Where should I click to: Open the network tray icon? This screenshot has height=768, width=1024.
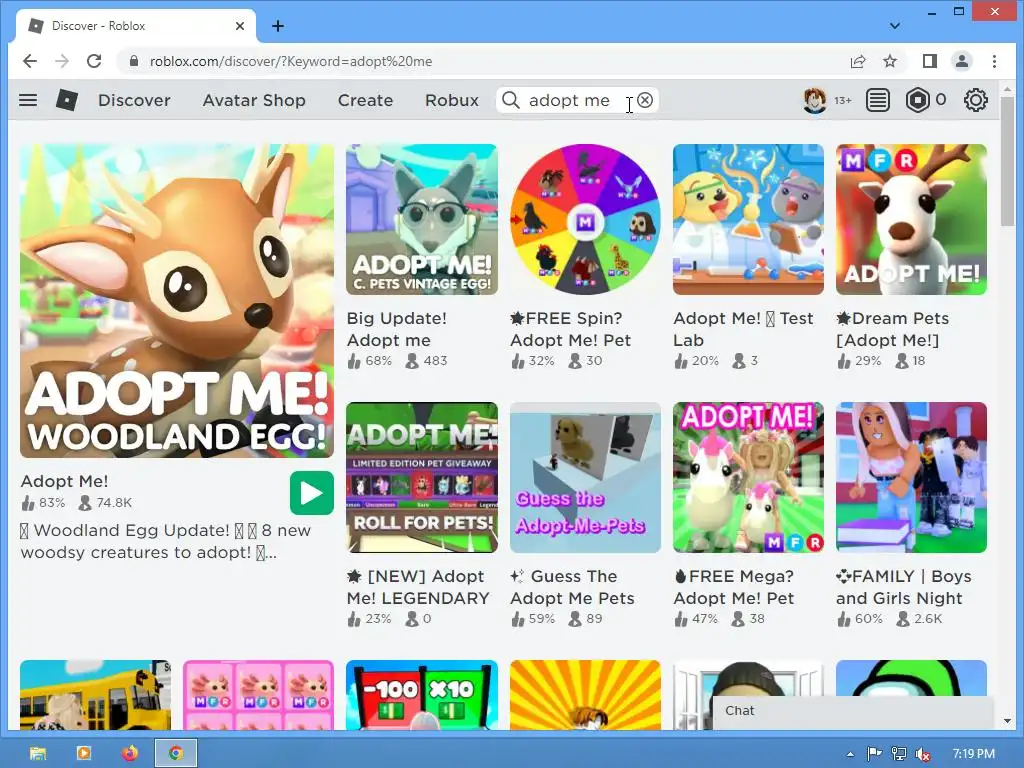coord(899,754)
